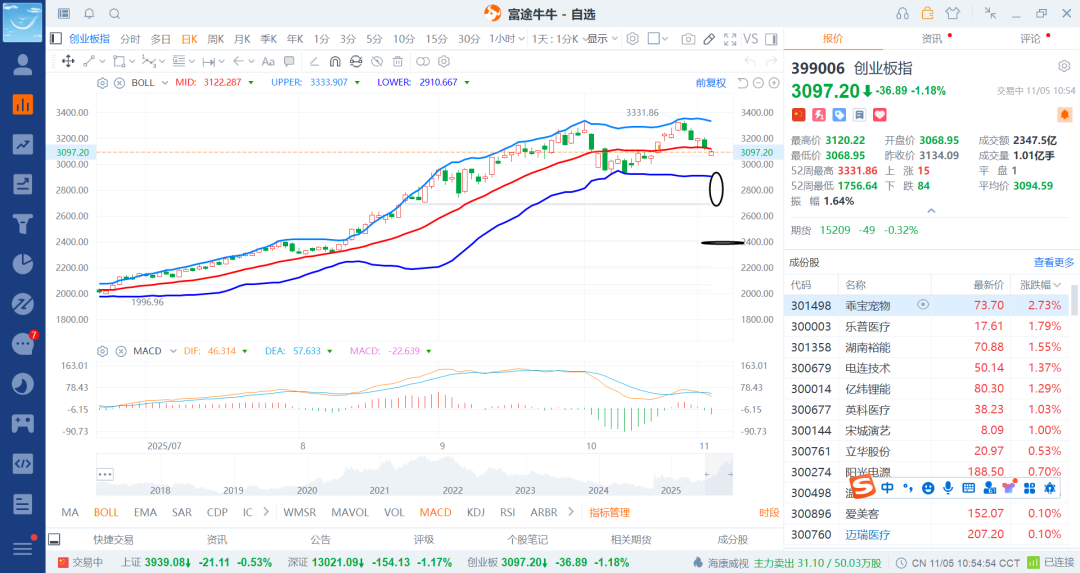Enable magnet snap drawing mode
Viewport: 1080px width, 573px height.
(335, 61)
